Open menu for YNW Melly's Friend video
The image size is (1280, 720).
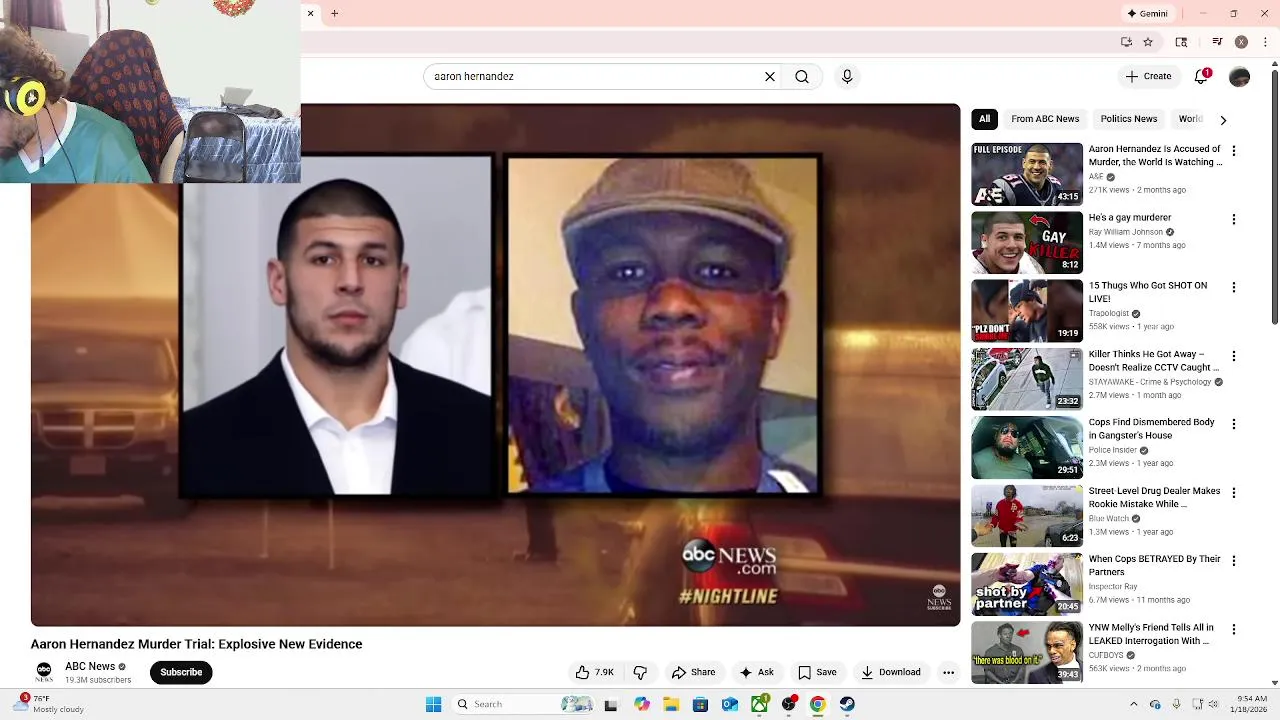pos(1234,630)
